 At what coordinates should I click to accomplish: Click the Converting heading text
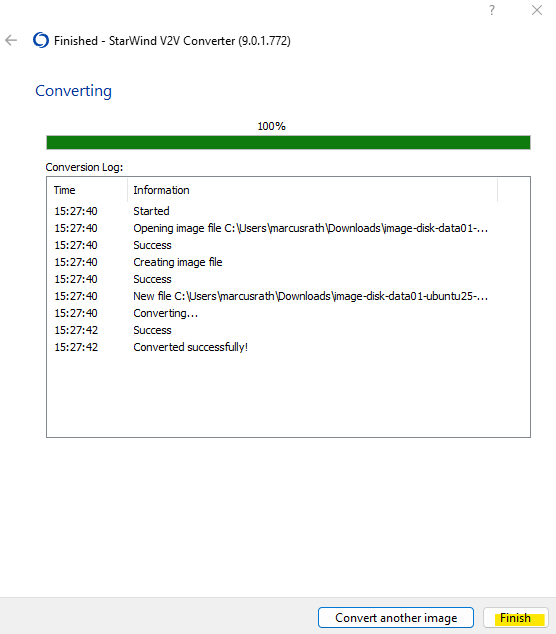73,91
